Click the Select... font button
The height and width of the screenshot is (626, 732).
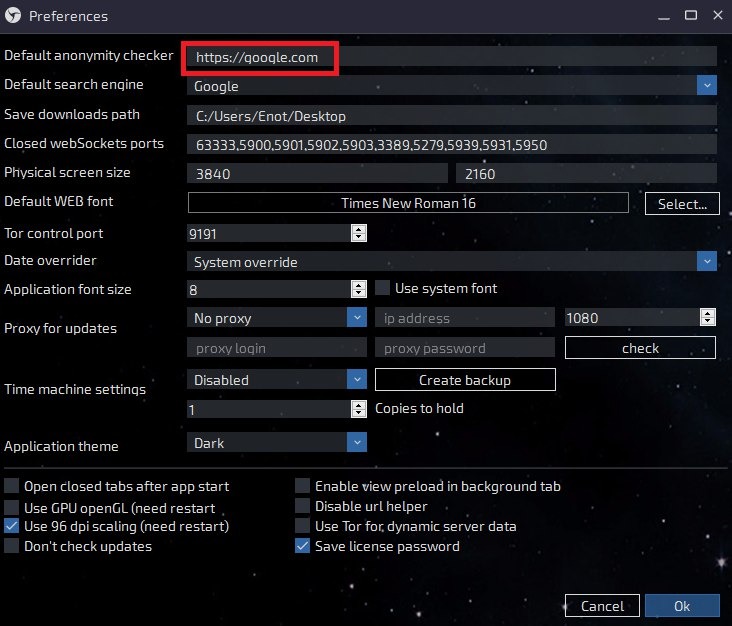[682, 204]
